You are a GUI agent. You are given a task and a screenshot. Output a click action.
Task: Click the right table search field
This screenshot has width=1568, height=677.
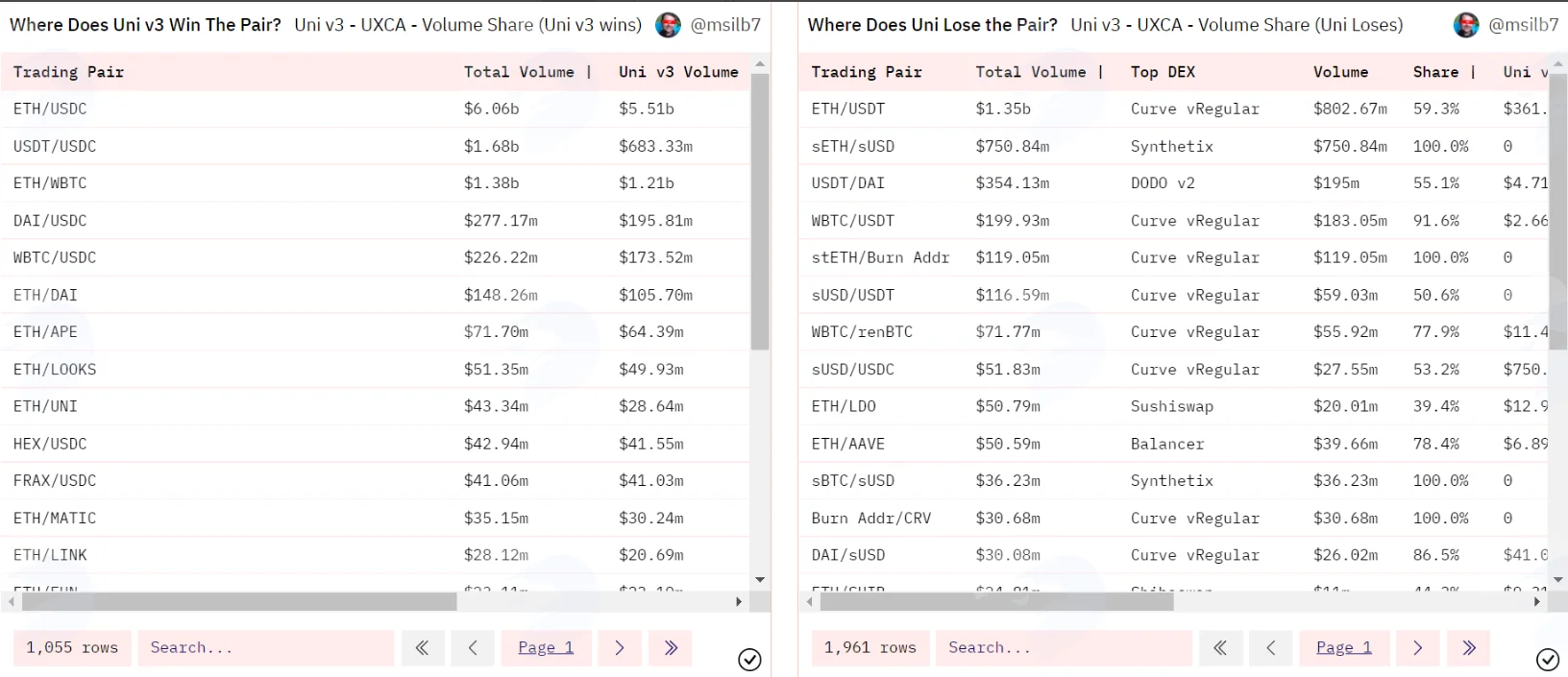(x=1065, y=648)
